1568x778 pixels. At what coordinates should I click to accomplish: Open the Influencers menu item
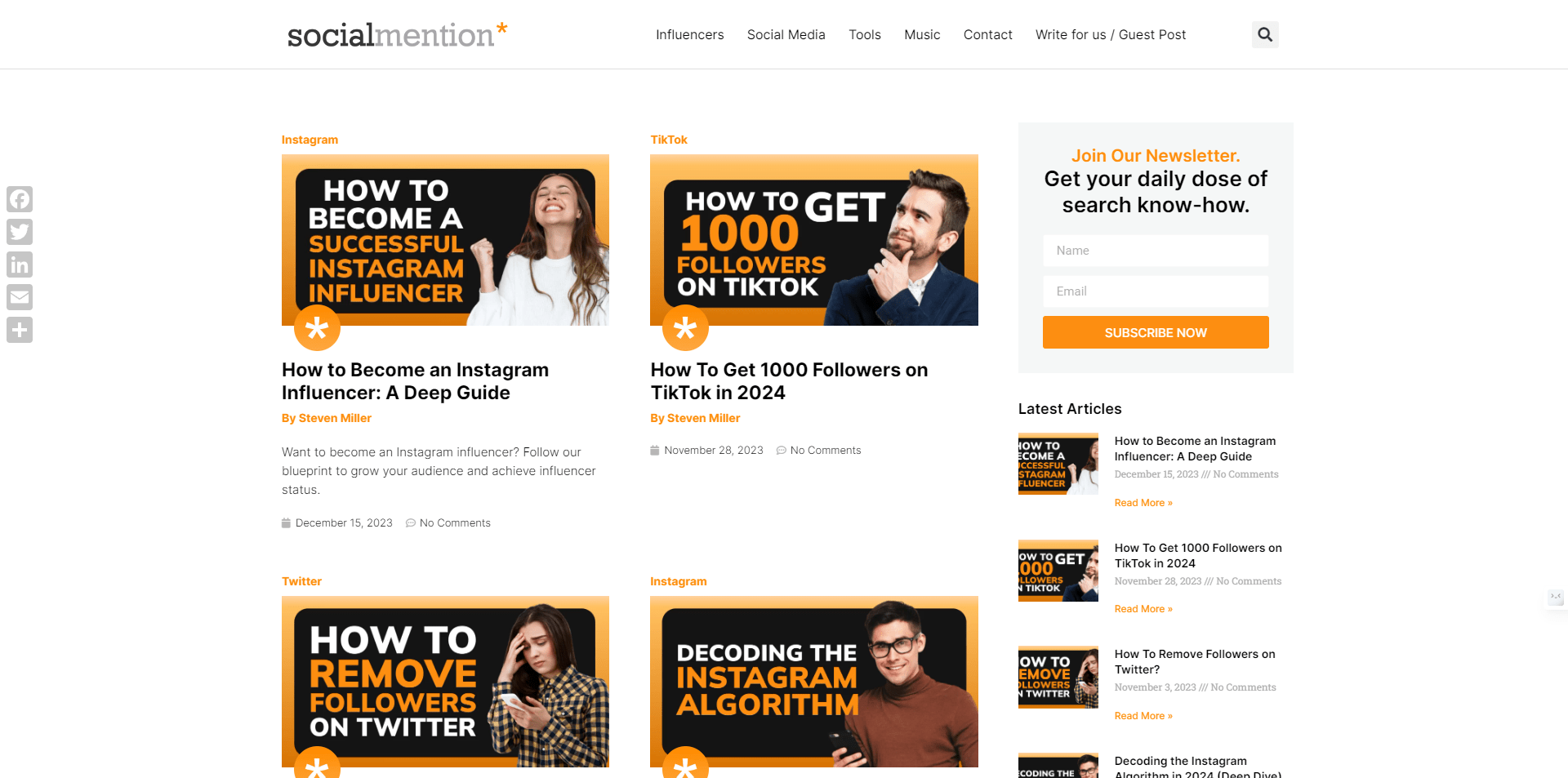point(689,34)
